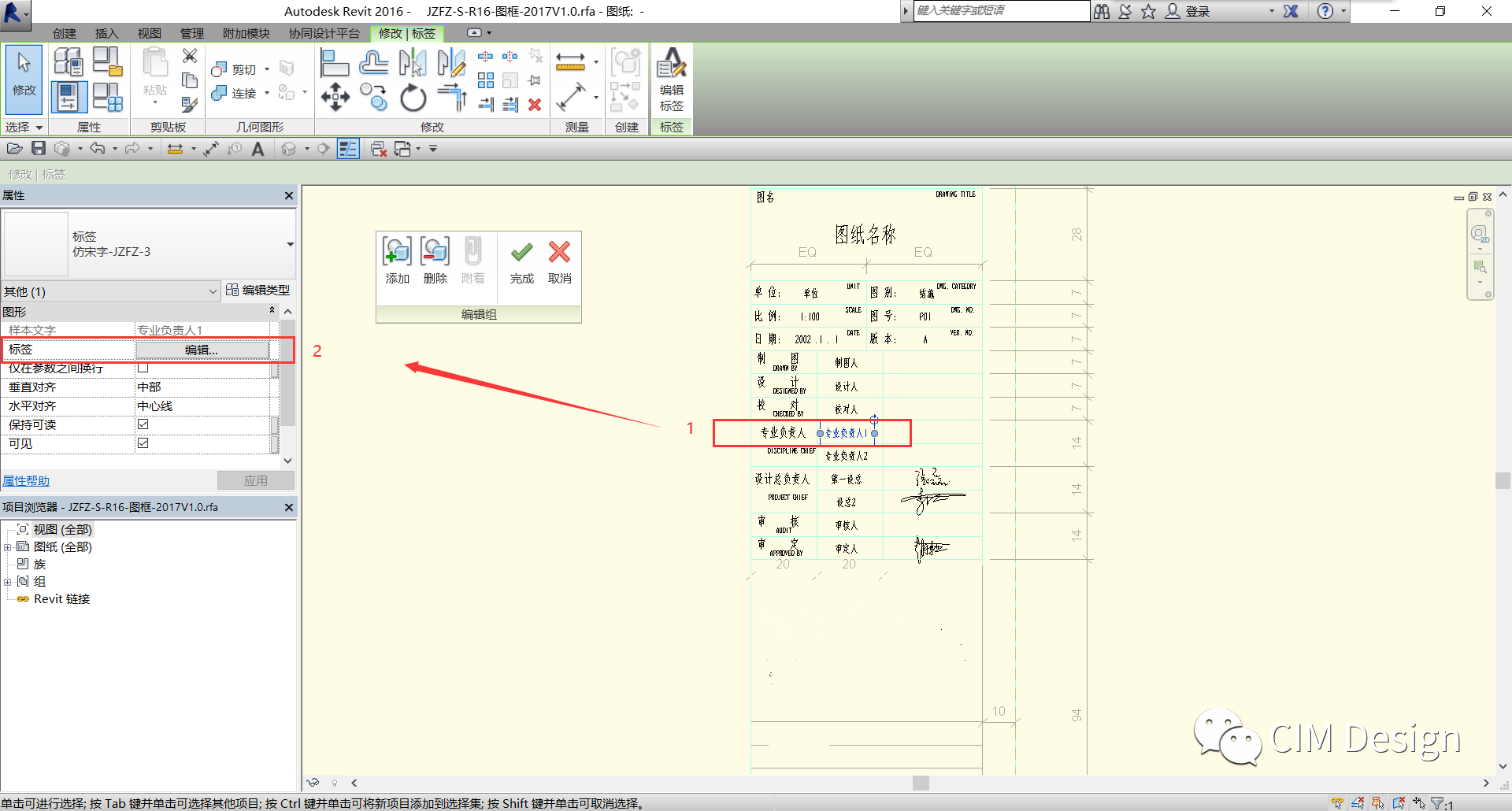The width and height of the screenshot is (1512, 811).
Task: Choose the Align tool
Action: [x=335, y=62]
